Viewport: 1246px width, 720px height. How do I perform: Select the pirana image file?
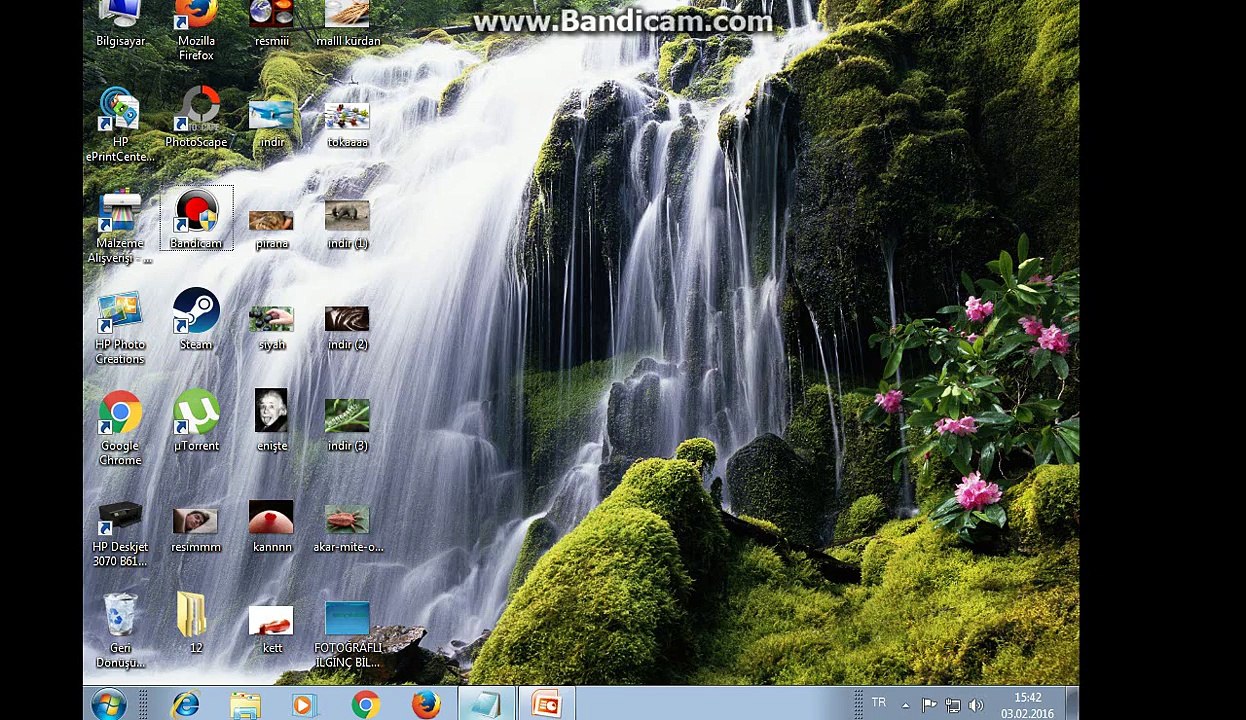click(x=271, y=228)
